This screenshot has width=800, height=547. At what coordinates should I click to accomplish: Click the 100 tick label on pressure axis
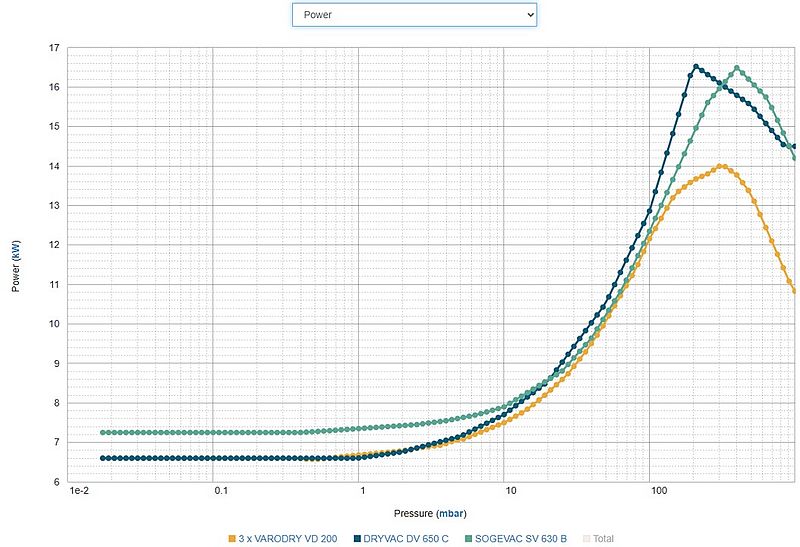[x=657, y=492]
